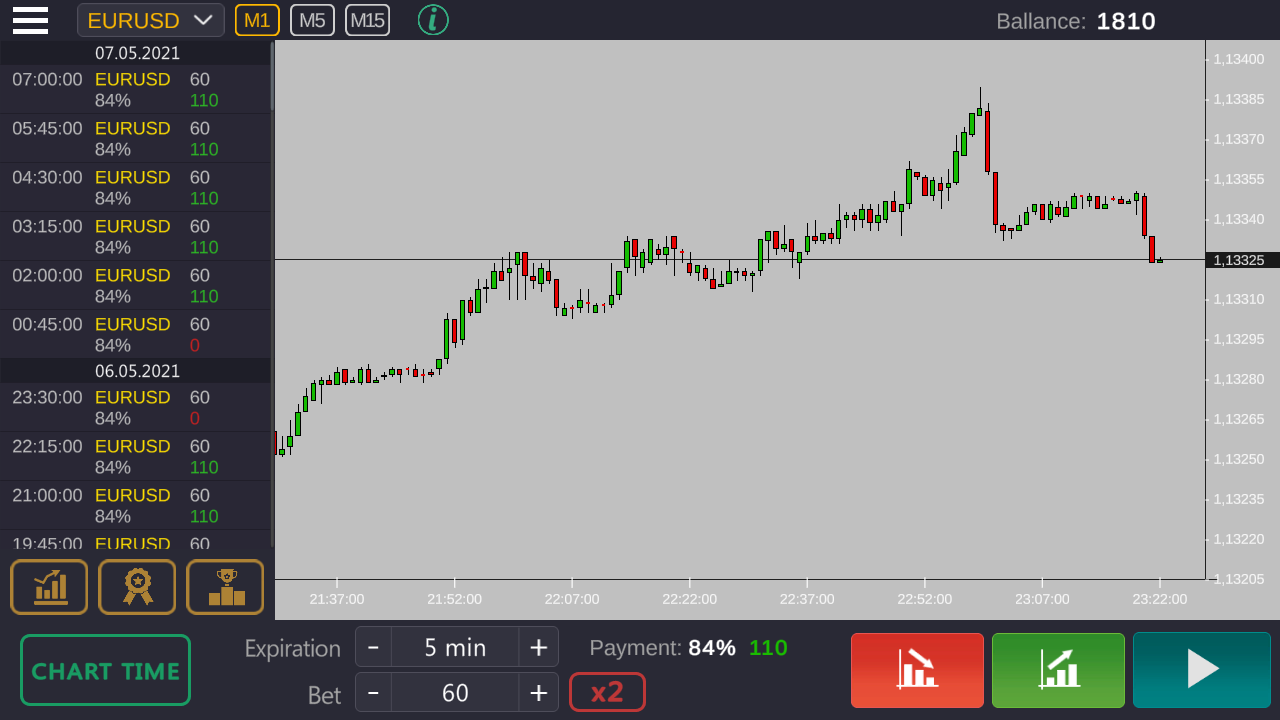
Task: Increase expiration time with plus
Action: pyautogui.click(x=538, y=647)
